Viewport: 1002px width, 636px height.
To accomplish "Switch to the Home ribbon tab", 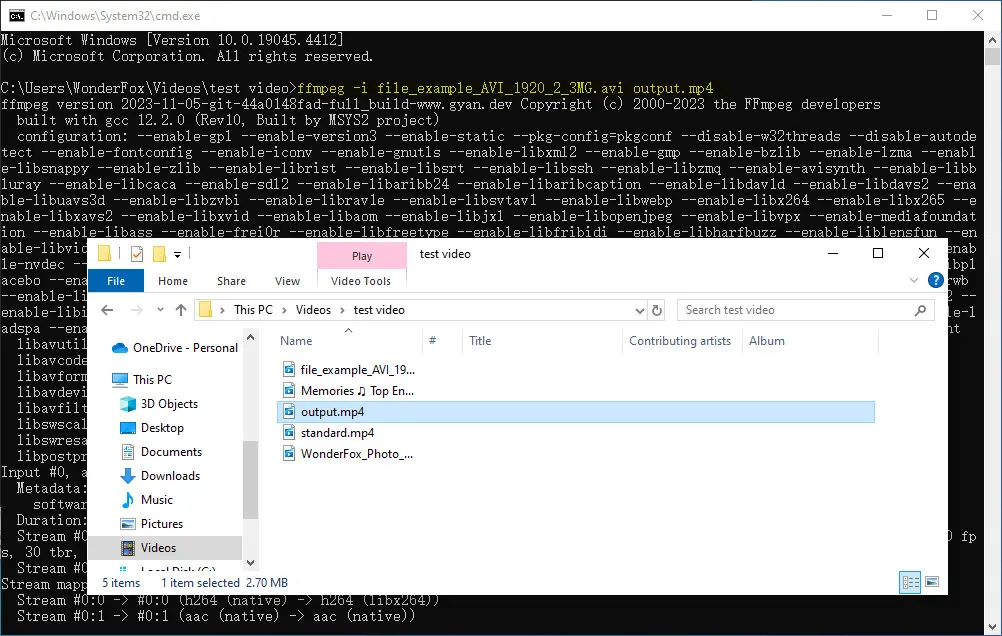I will 173,281.
